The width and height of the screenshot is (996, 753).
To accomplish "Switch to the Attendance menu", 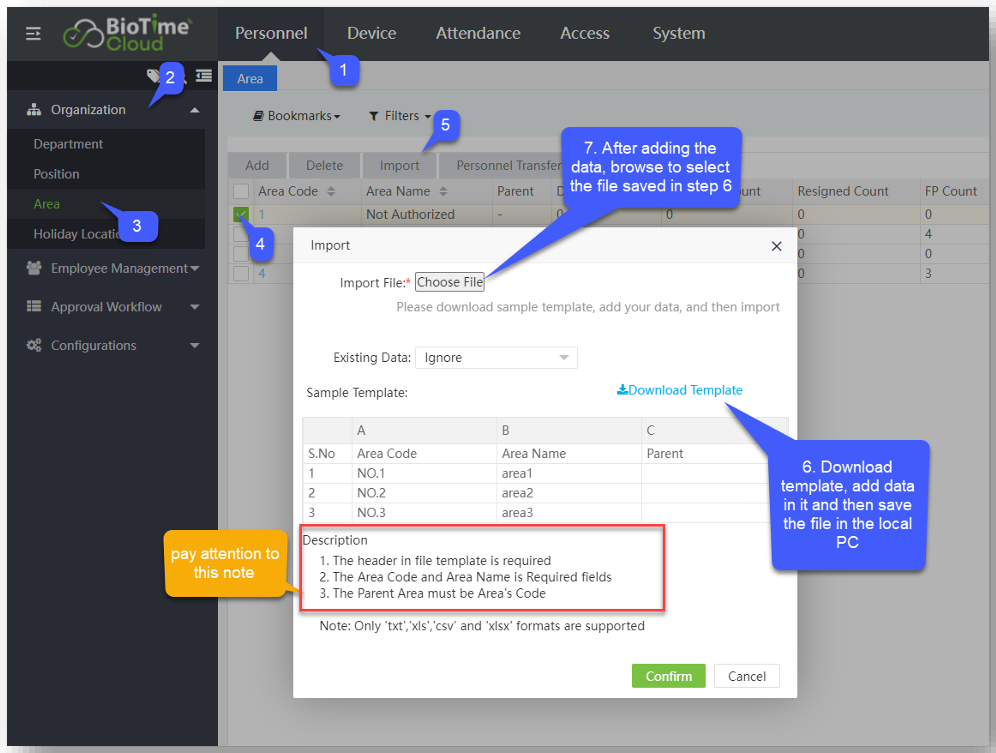I will 478,33.
